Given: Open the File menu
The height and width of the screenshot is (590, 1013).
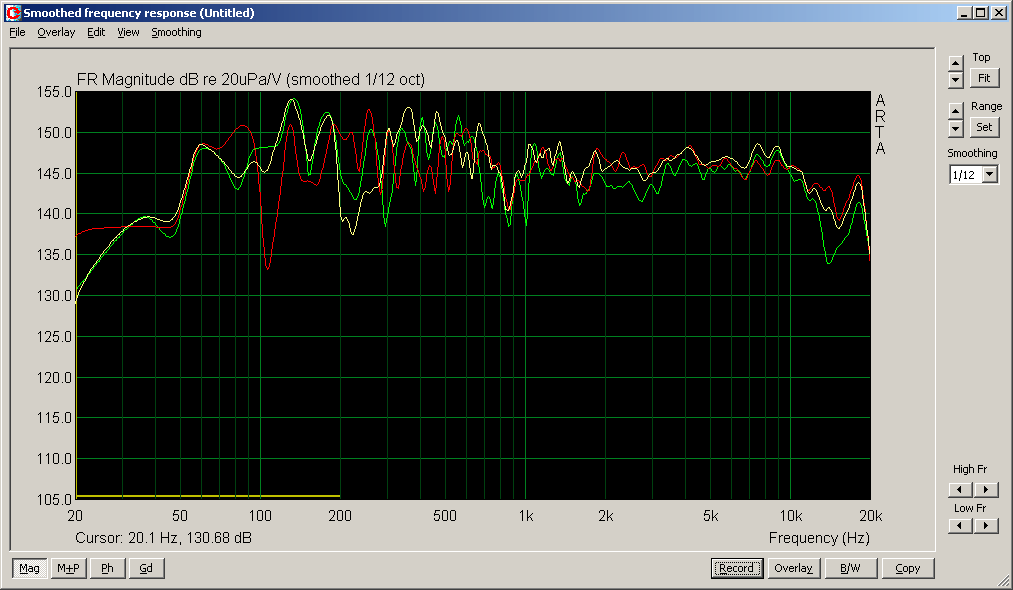Looking at the screenshot, I should tap(17, 32).
